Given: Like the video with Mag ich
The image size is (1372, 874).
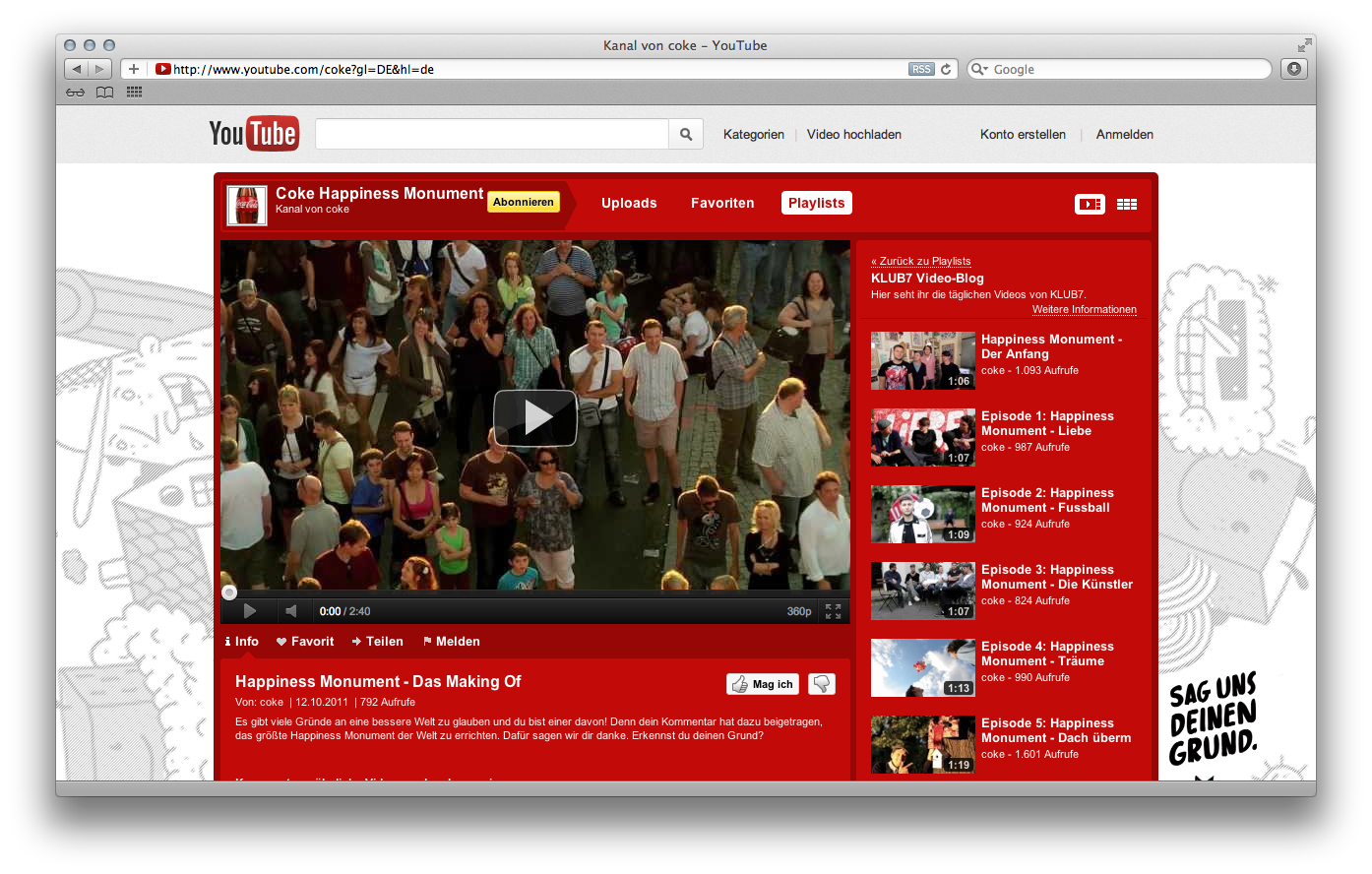Looking at the screenshot, I should tap(763, 684).
